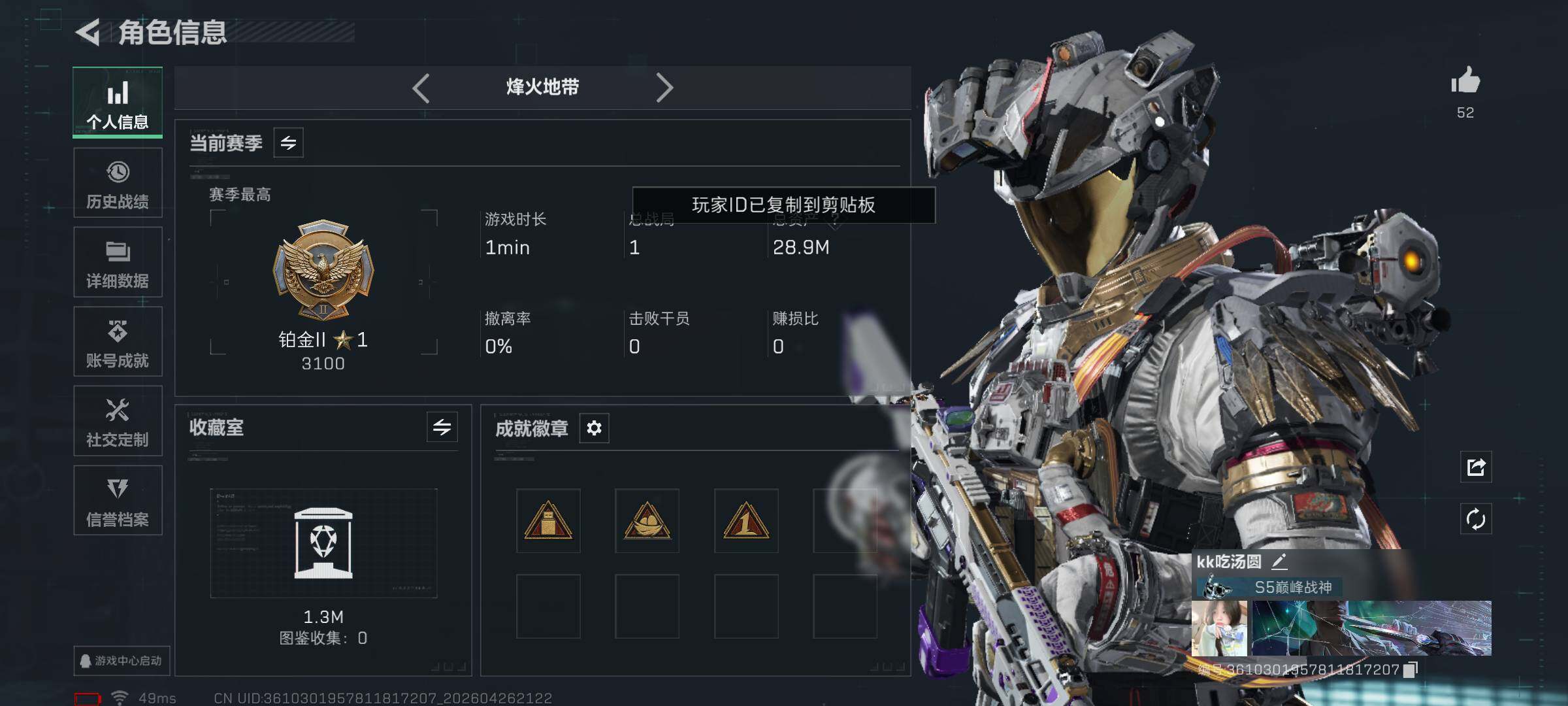The image size is (1568, 706).
Task: Toggle the 当前赛季 season switch button
Action: coord(288,143)
